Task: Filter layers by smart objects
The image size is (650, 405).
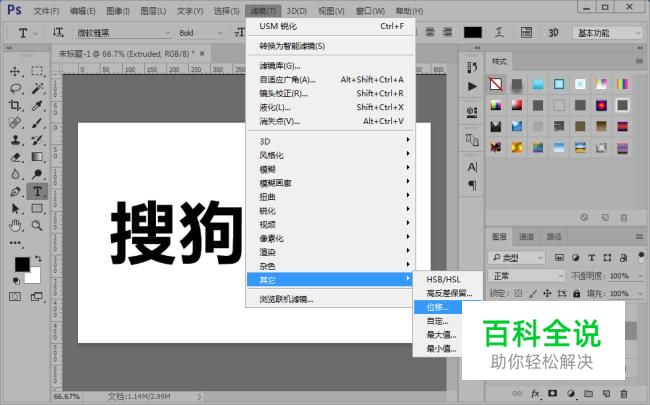Action: (x=623, y=258)
